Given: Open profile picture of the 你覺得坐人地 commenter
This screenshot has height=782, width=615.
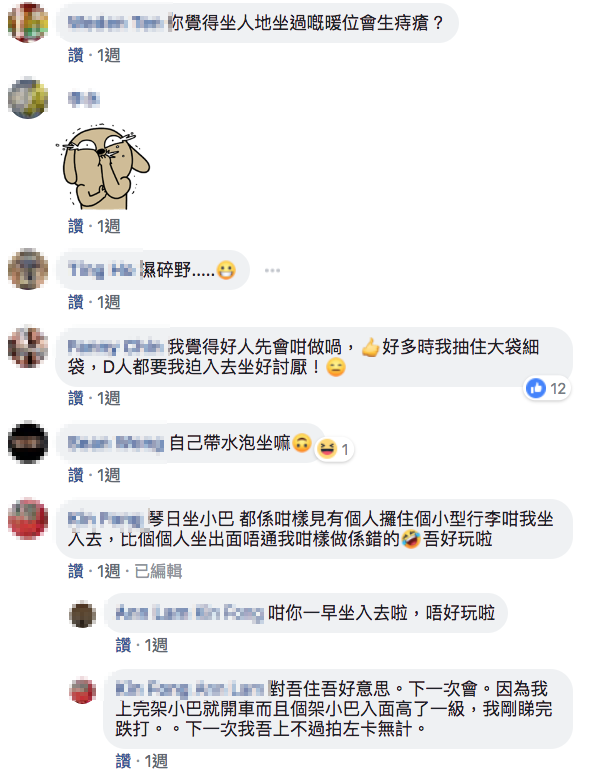Looking at the screenshot, I should click(28, 22).
